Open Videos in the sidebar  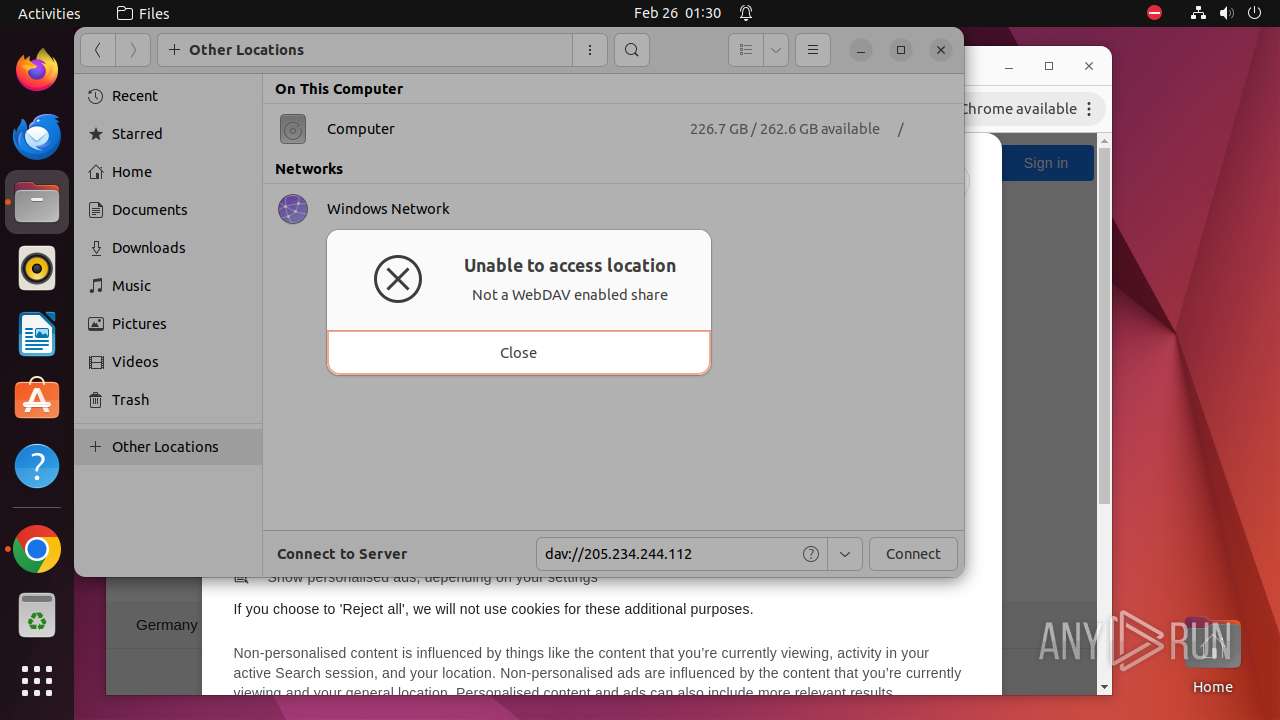168,362
